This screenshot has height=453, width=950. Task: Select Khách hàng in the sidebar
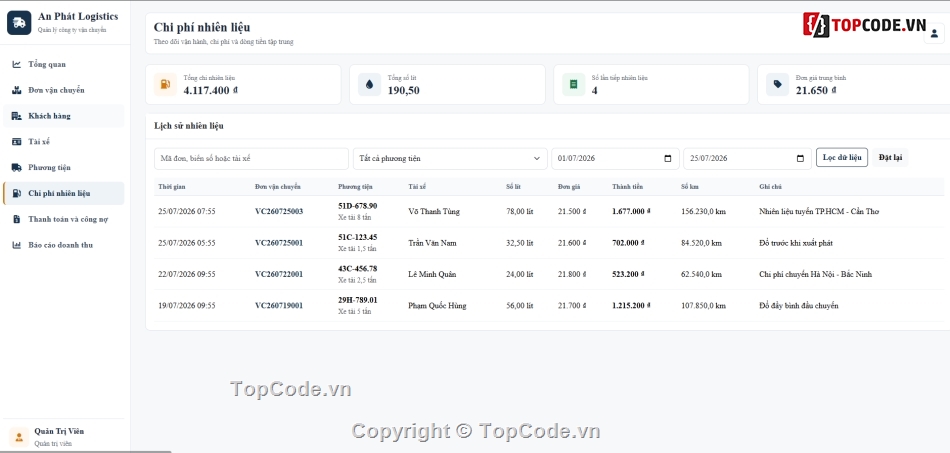pyautogui.click(x=64, y=116)
